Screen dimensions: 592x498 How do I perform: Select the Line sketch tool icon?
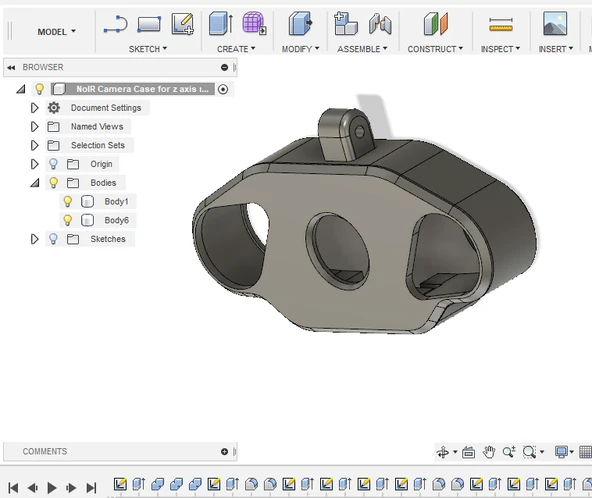pyautogui.click(x=116, y=24)
